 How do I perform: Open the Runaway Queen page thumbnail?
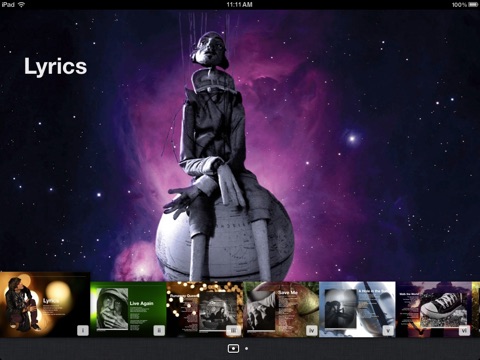pos(205,309)
